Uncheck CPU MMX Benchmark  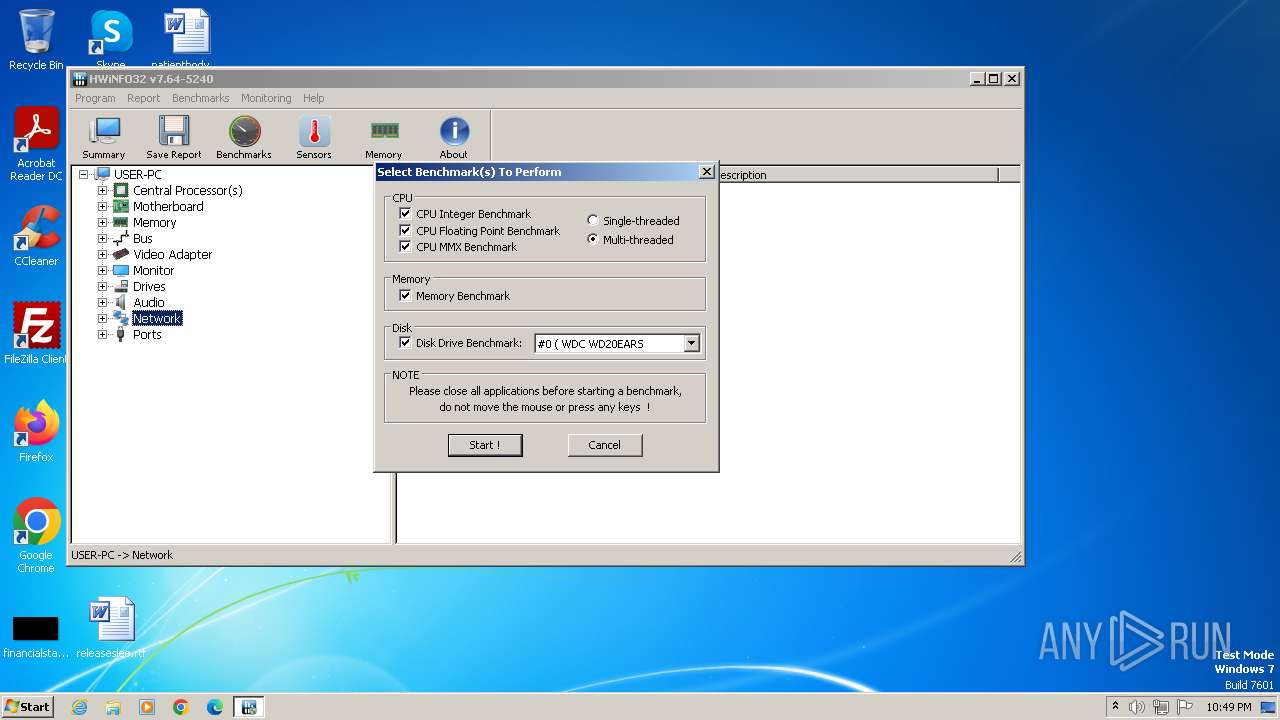[405, 246]
